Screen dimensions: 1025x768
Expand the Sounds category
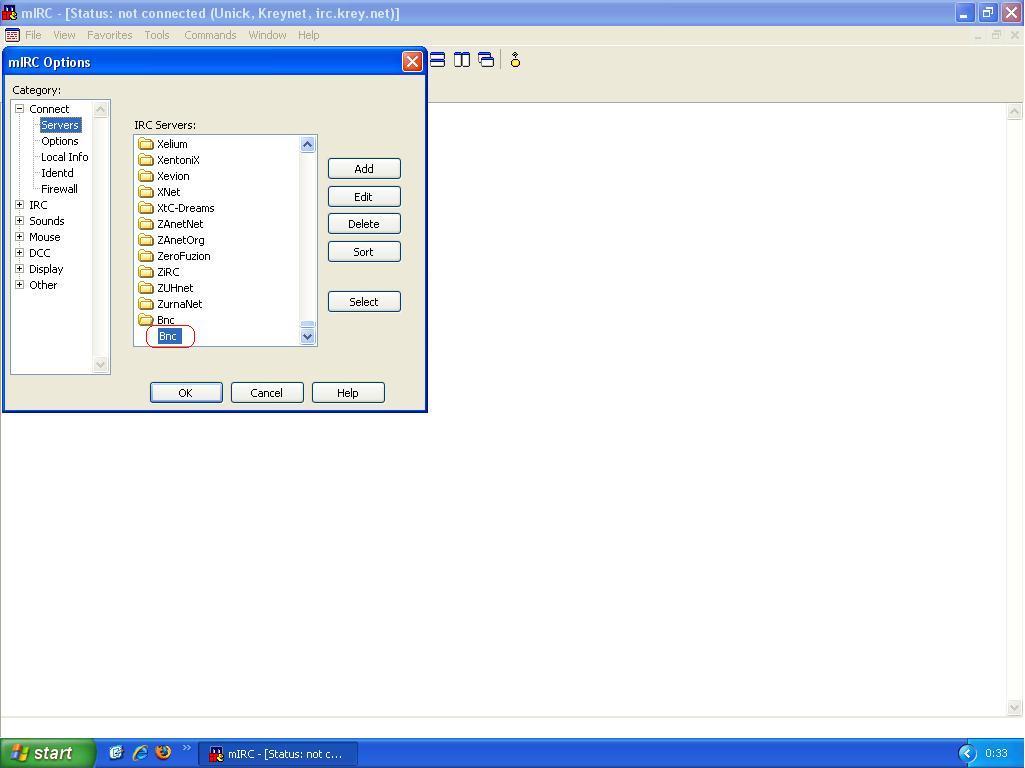(x=20, y=221)
